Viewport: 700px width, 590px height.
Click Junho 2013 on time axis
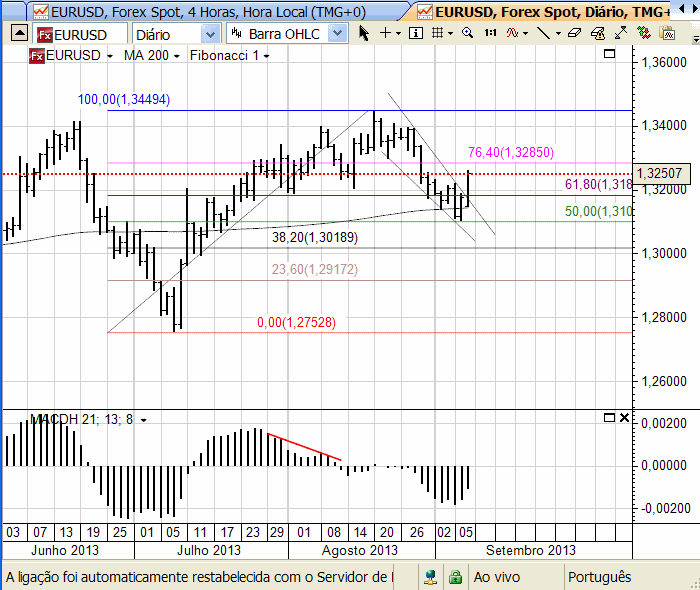[65, 550]
